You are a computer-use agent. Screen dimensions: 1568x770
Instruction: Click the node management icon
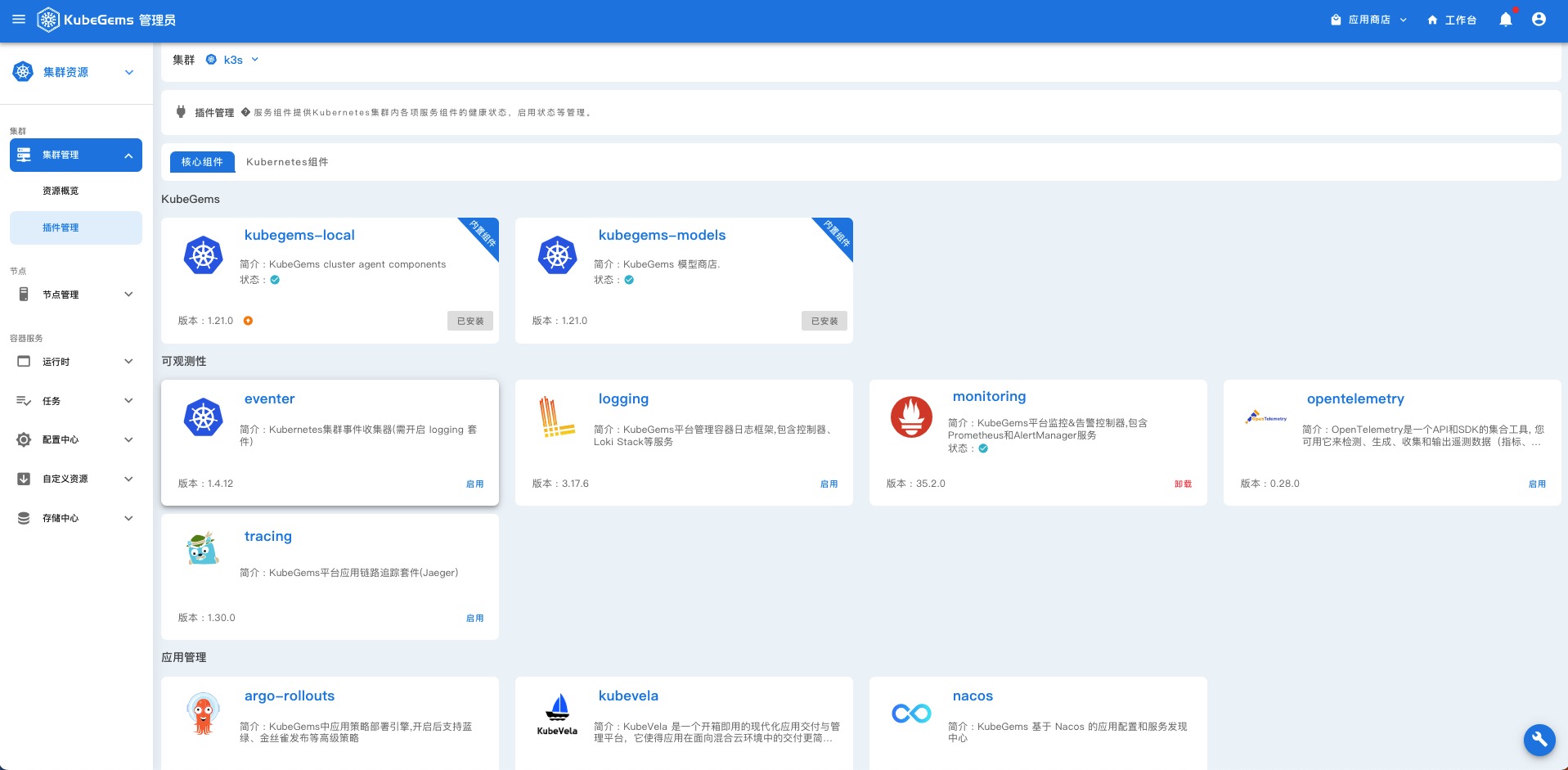click(24, 295)
